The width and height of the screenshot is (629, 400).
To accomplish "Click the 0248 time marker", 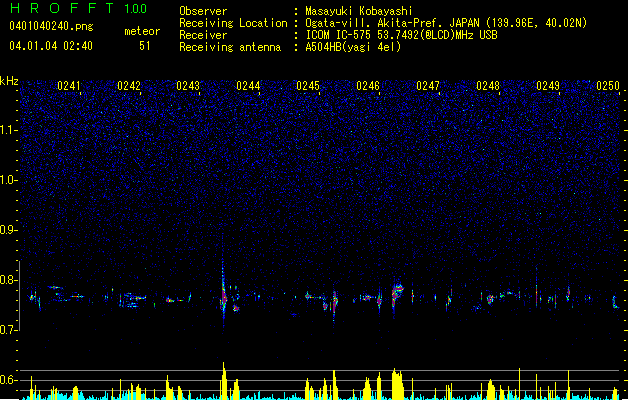I will (488, 86).
